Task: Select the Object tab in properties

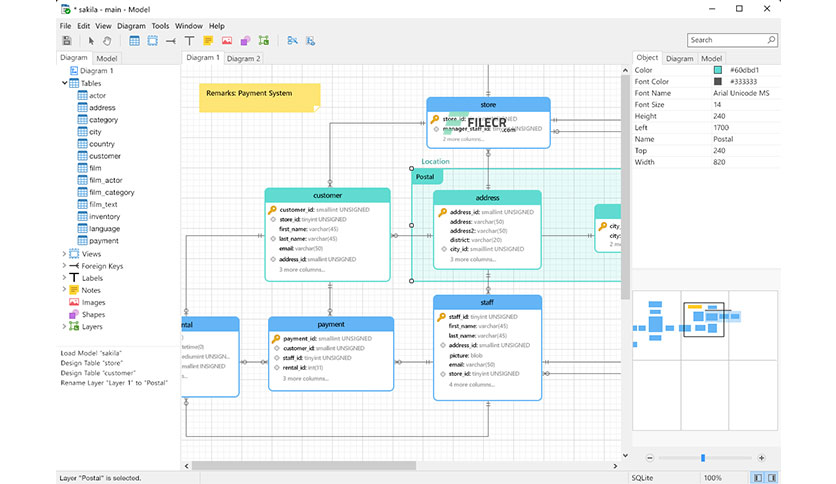Action: coord(647,58)
